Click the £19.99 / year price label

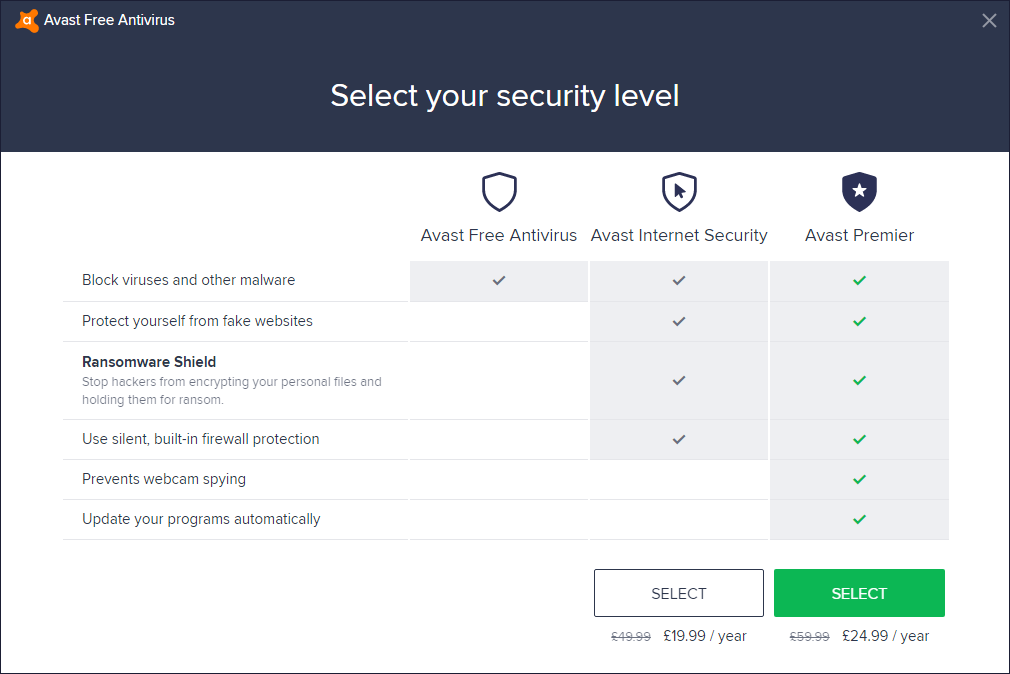705,636
